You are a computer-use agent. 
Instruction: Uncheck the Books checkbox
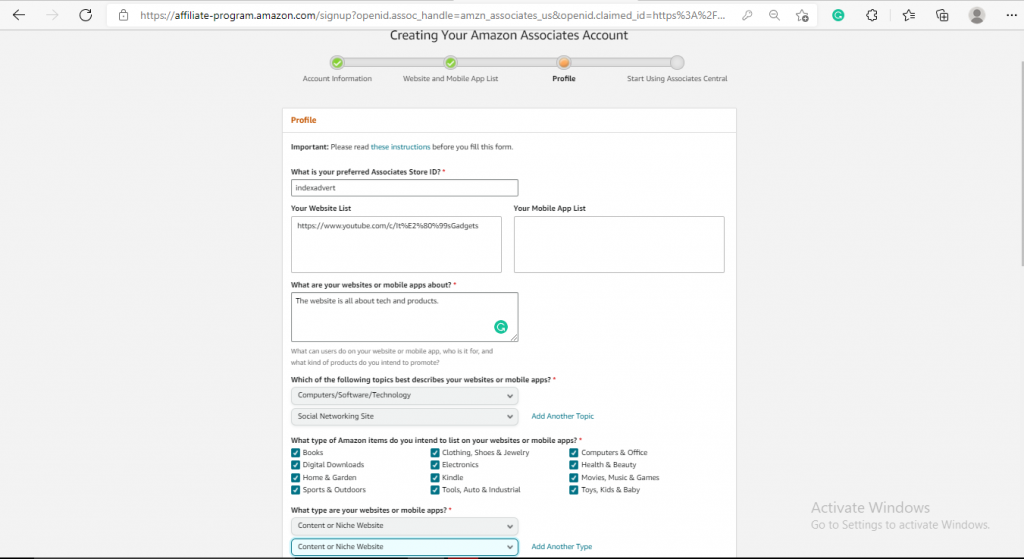tap(295, 453)
